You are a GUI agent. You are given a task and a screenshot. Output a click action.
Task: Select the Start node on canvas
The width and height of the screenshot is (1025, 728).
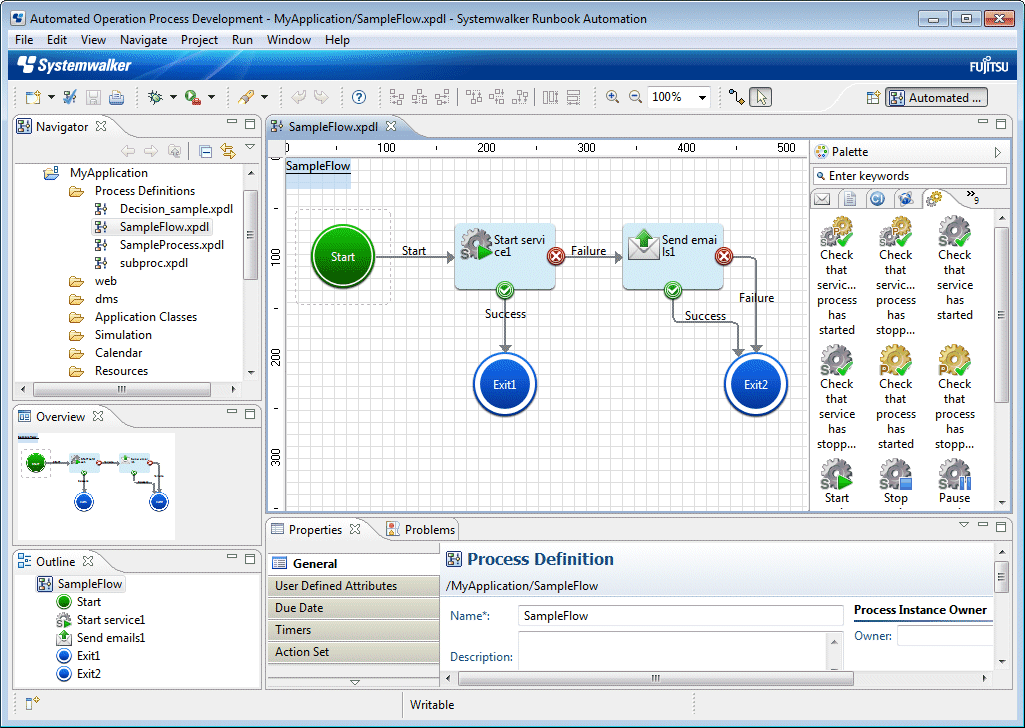point(343,257)
